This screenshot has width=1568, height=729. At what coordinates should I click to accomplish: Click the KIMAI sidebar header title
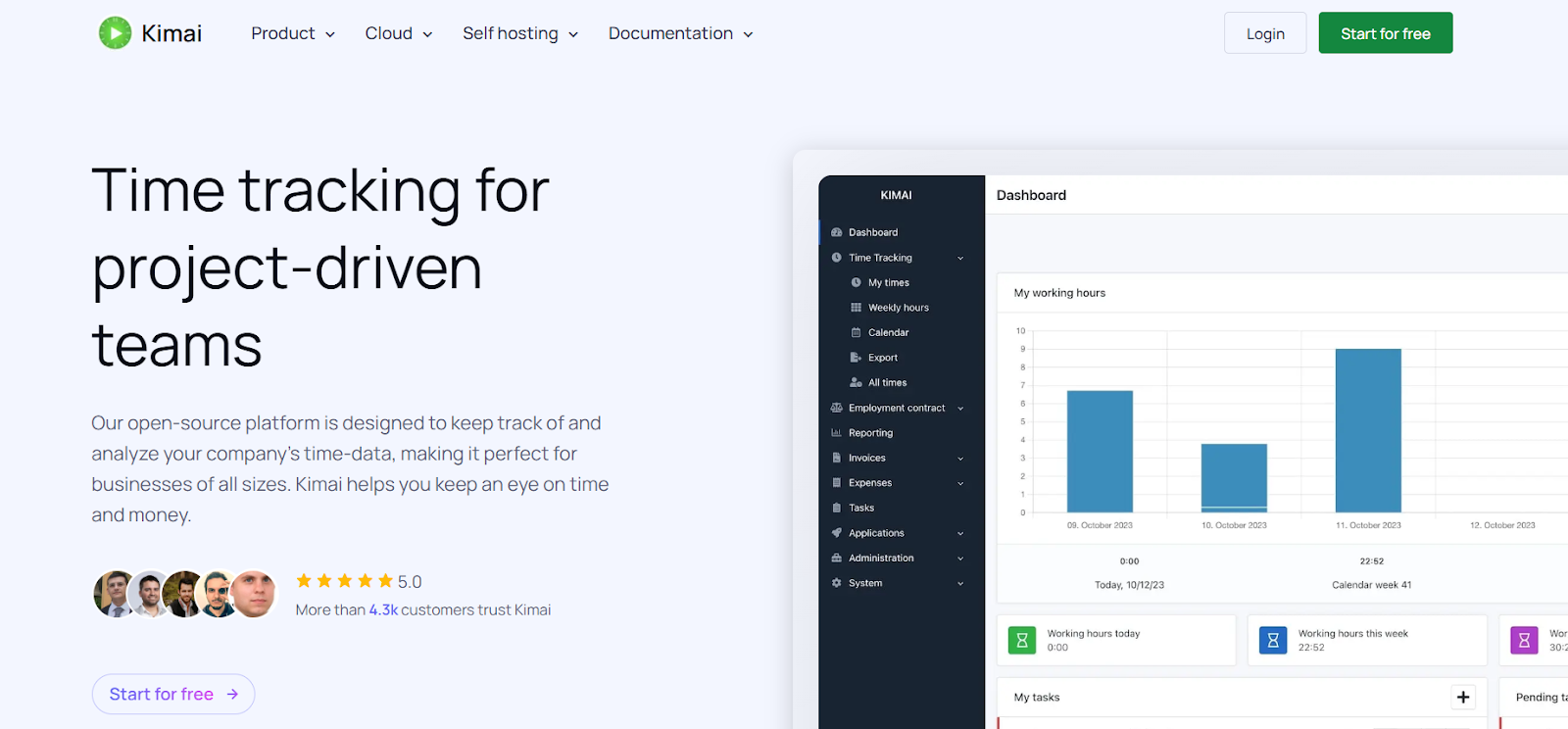tap(896, 195)
